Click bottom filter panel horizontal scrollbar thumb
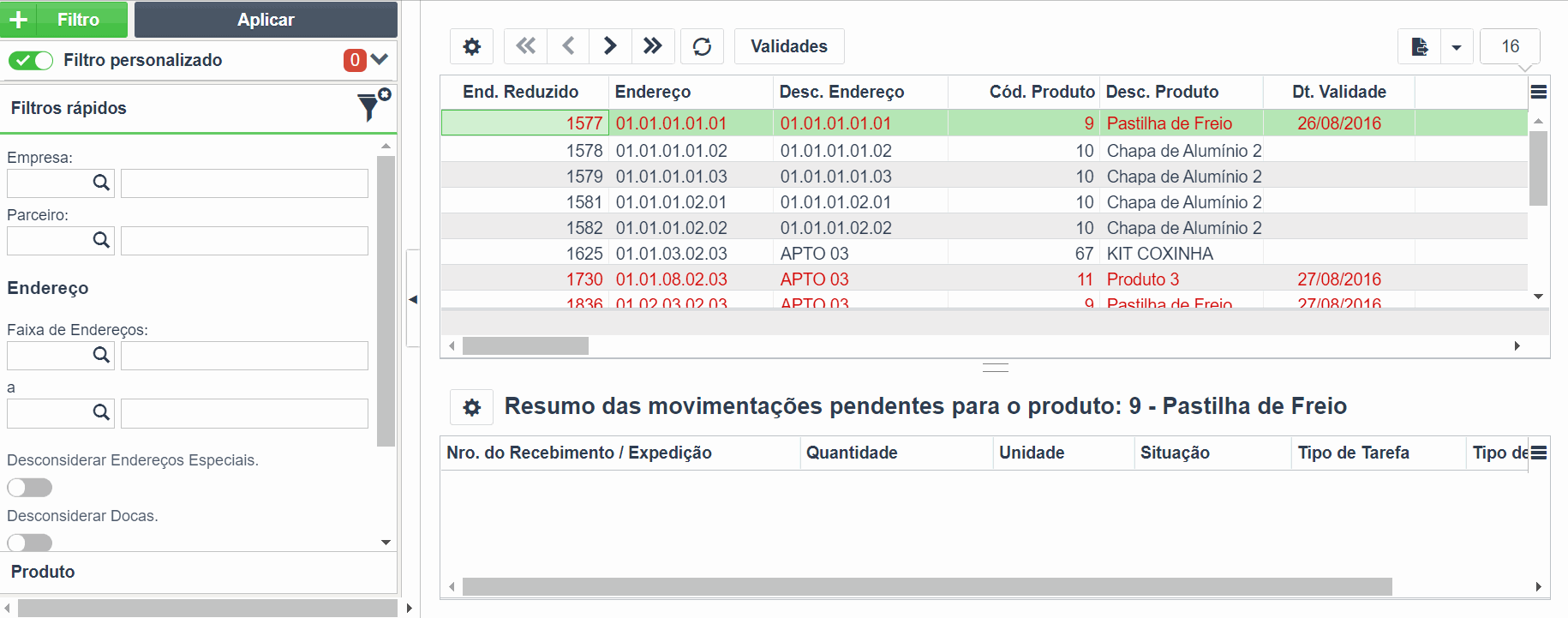The image size is (1568, 618). (x=207, y=608)
